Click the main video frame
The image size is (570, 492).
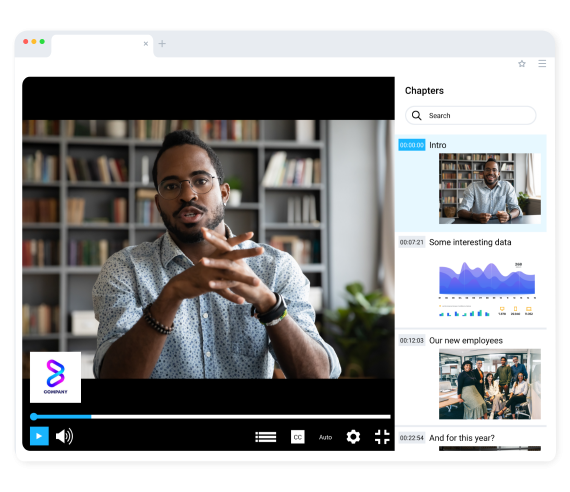208,249
